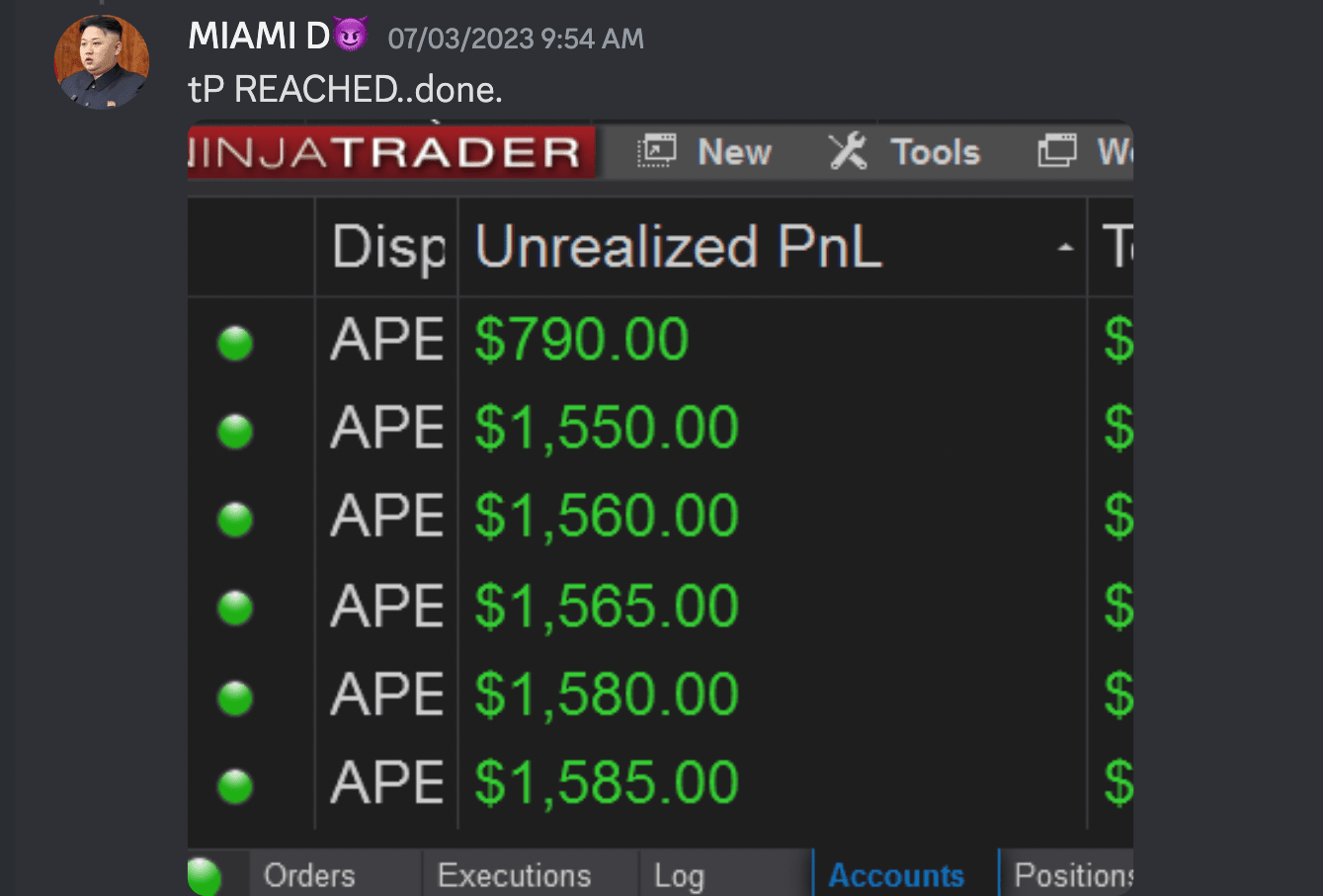
Task: Switch to the Positions tab
Action: click(1072, 875)
